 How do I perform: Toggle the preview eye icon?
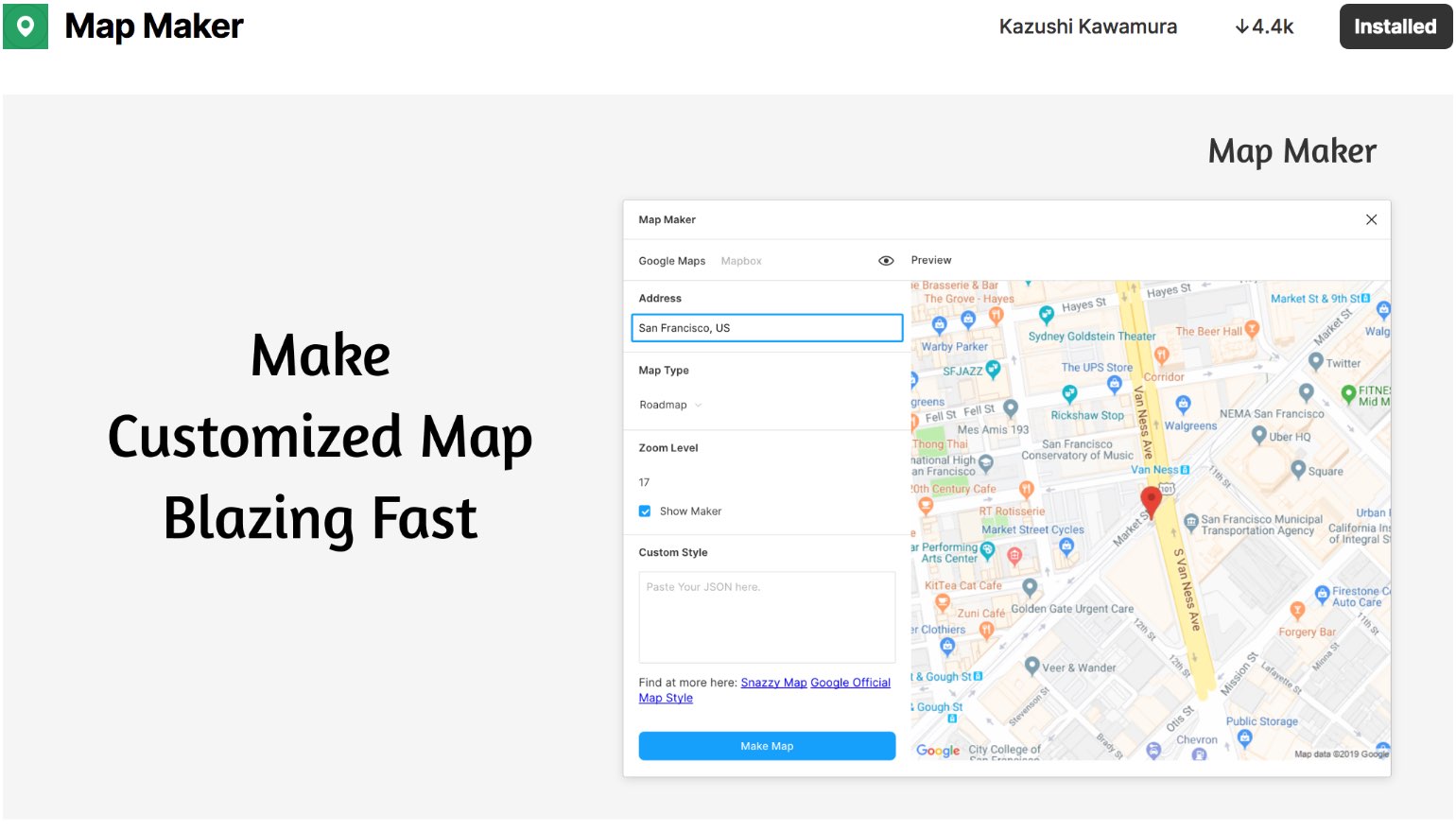tap(886, 261)
